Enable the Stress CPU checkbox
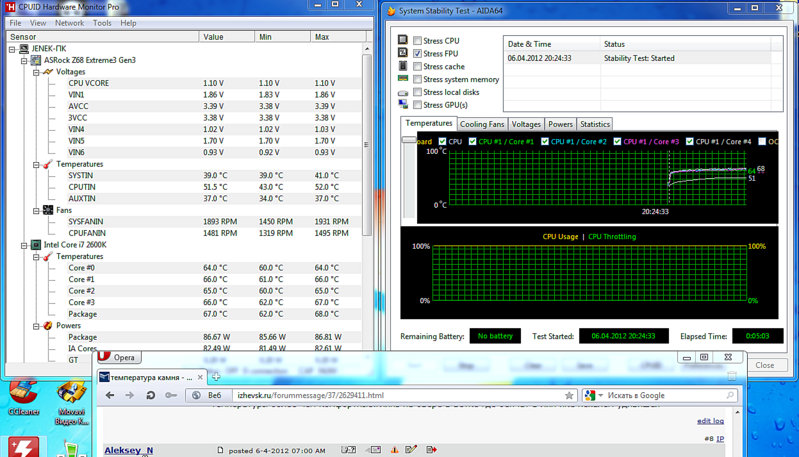Viewport: 799px width, 457px height. coord(417,41)
